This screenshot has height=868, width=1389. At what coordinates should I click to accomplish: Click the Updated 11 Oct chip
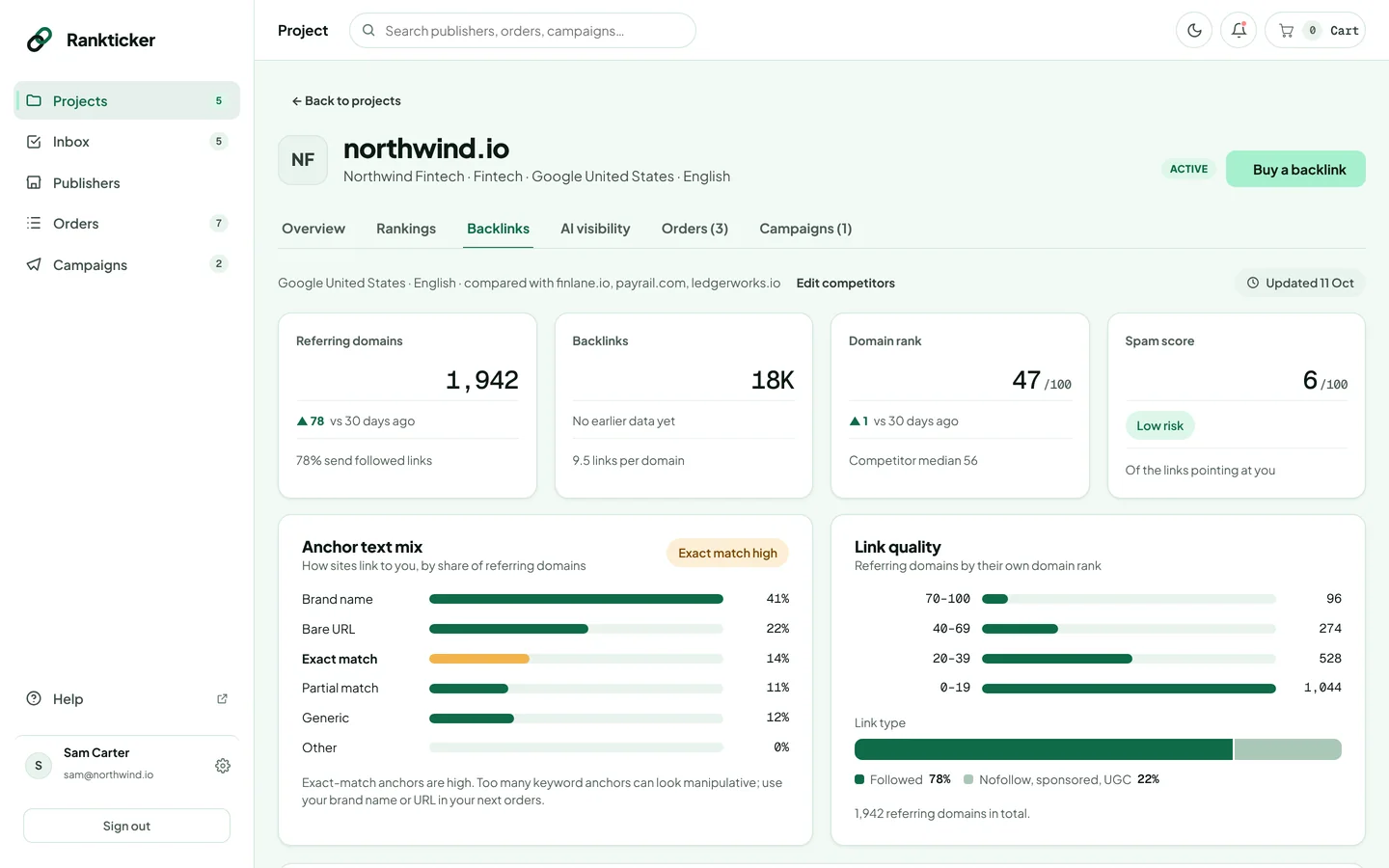[x=1300, y=283]
